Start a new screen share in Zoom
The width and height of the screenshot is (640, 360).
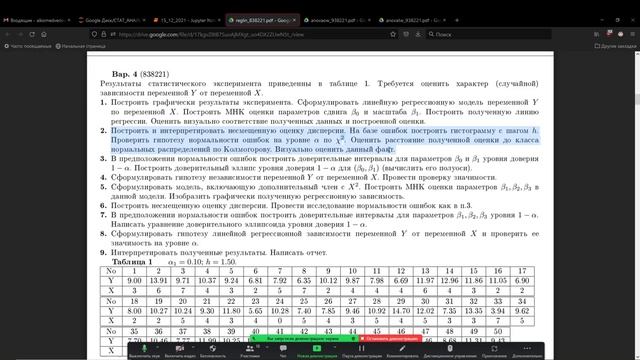click(x=317, y=351)
